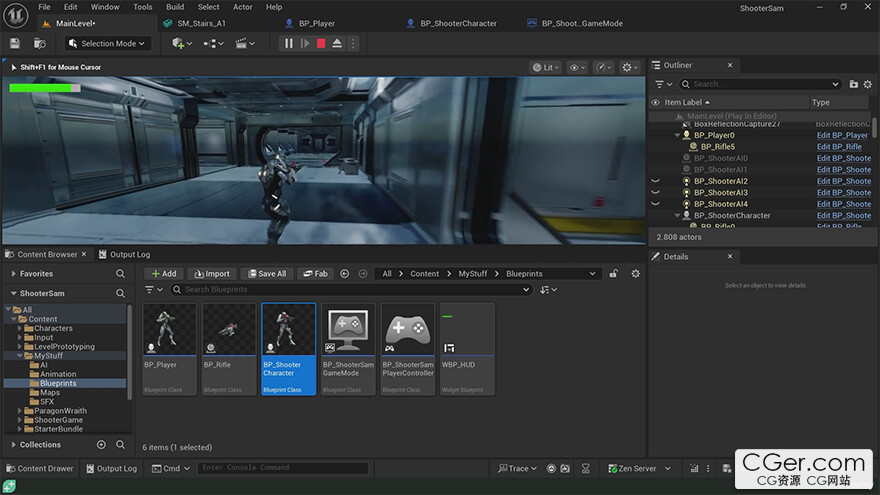Go back in Content Browser history
The height and width of the screenshot is (495, 880).
[x=345, y=273]
